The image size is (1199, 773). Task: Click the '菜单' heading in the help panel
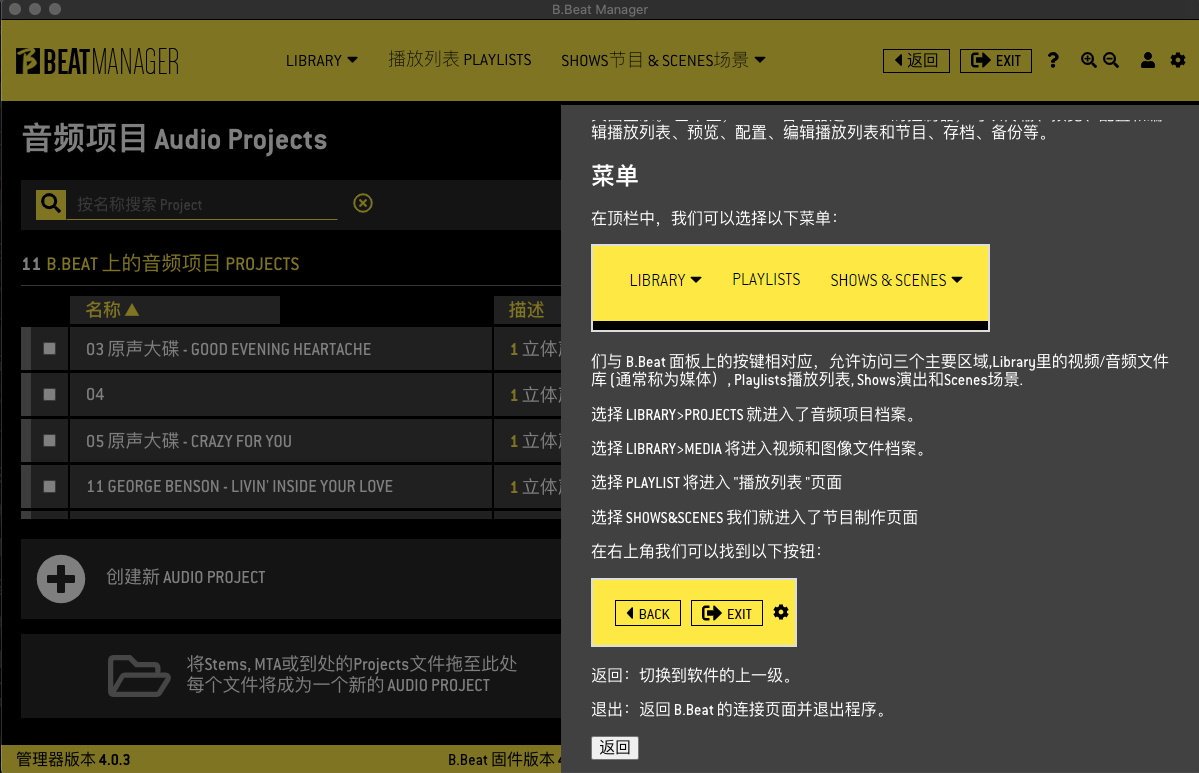(615, 176)
